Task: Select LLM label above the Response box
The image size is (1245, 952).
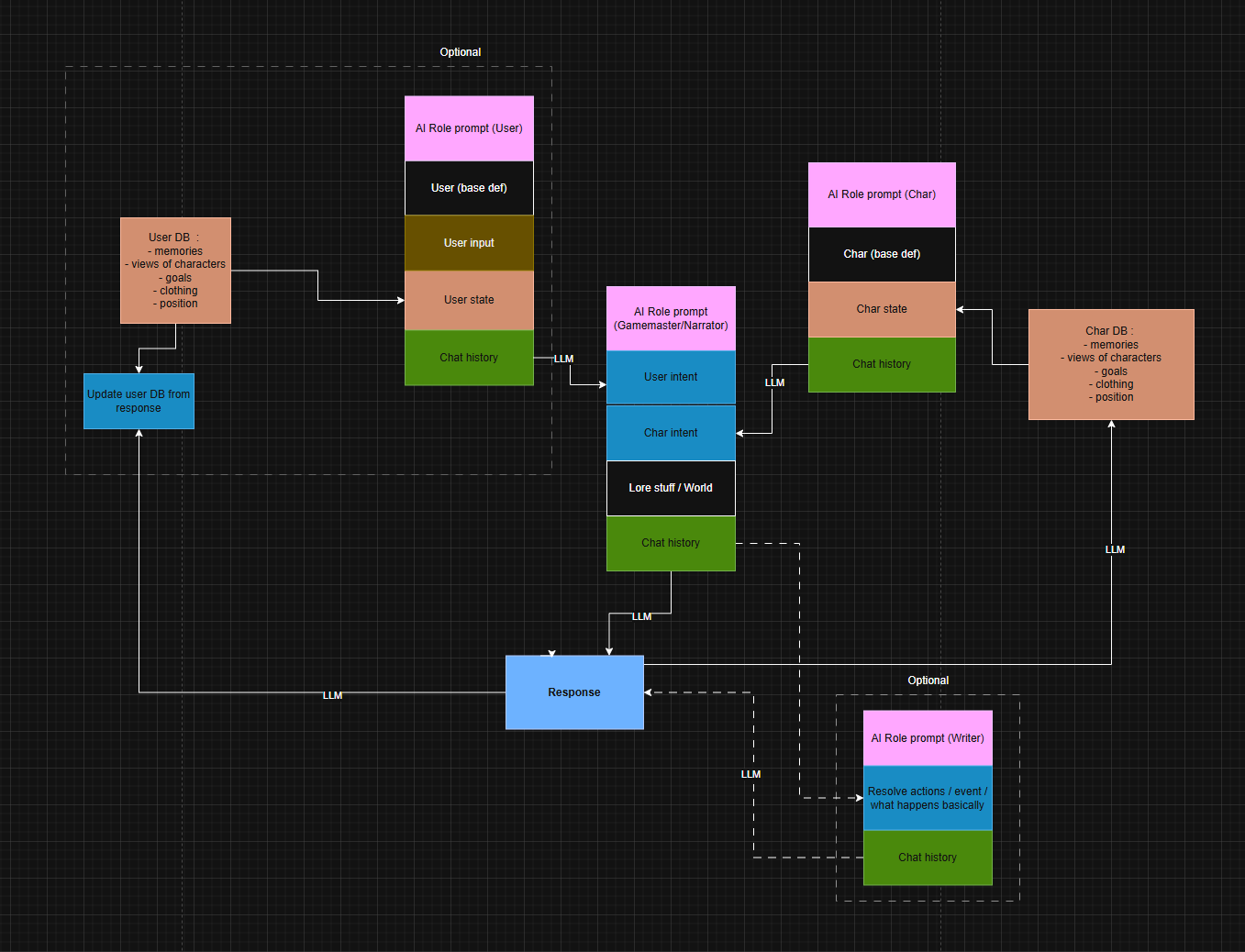Action: [x=641, y=616]
